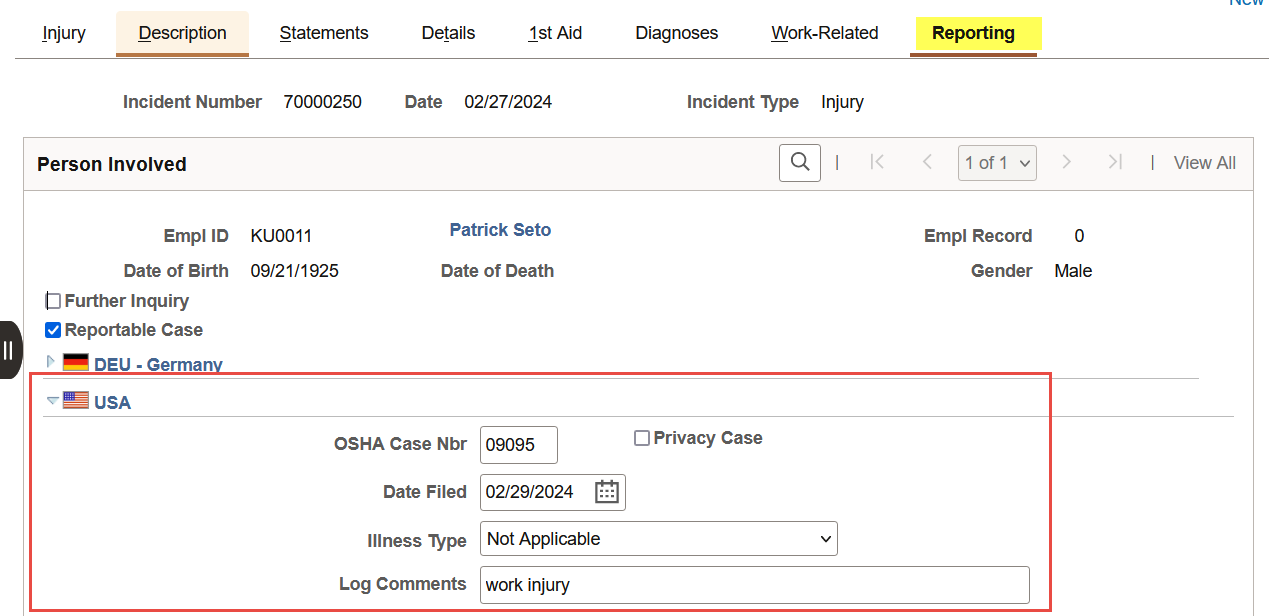Viewport: 1269px width, 616px height.
Task: Switch to the Diagnoses tab
Action: (x=676, y=33)
